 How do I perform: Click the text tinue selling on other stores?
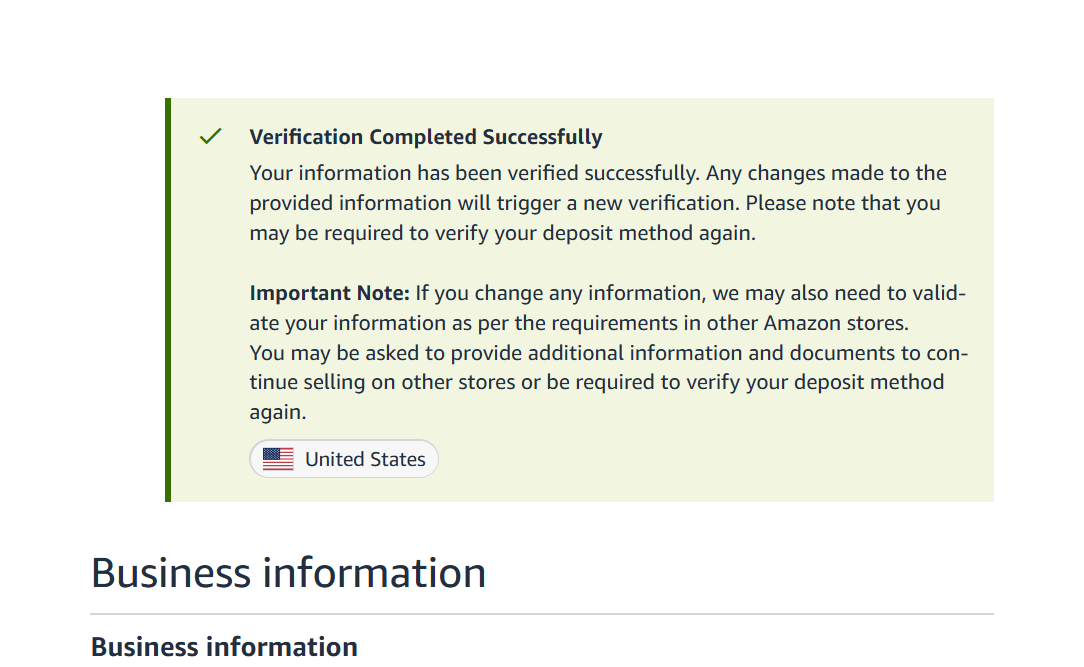(x=382, y=382)
